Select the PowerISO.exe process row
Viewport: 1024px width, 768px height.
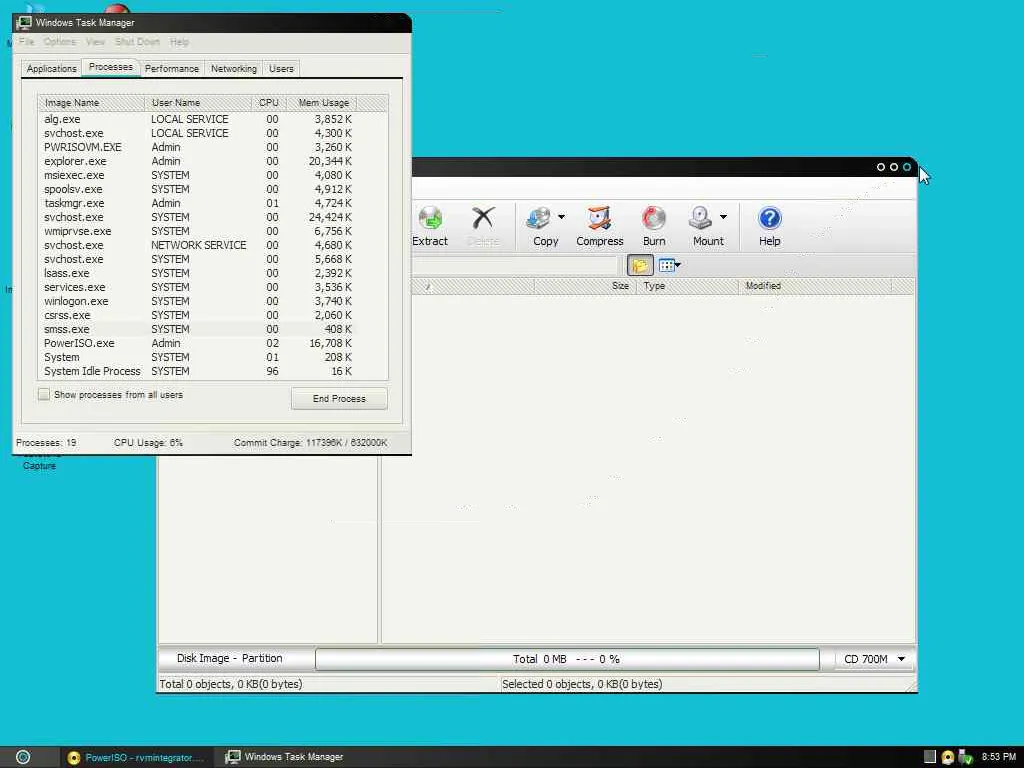[x=198, y=343]
